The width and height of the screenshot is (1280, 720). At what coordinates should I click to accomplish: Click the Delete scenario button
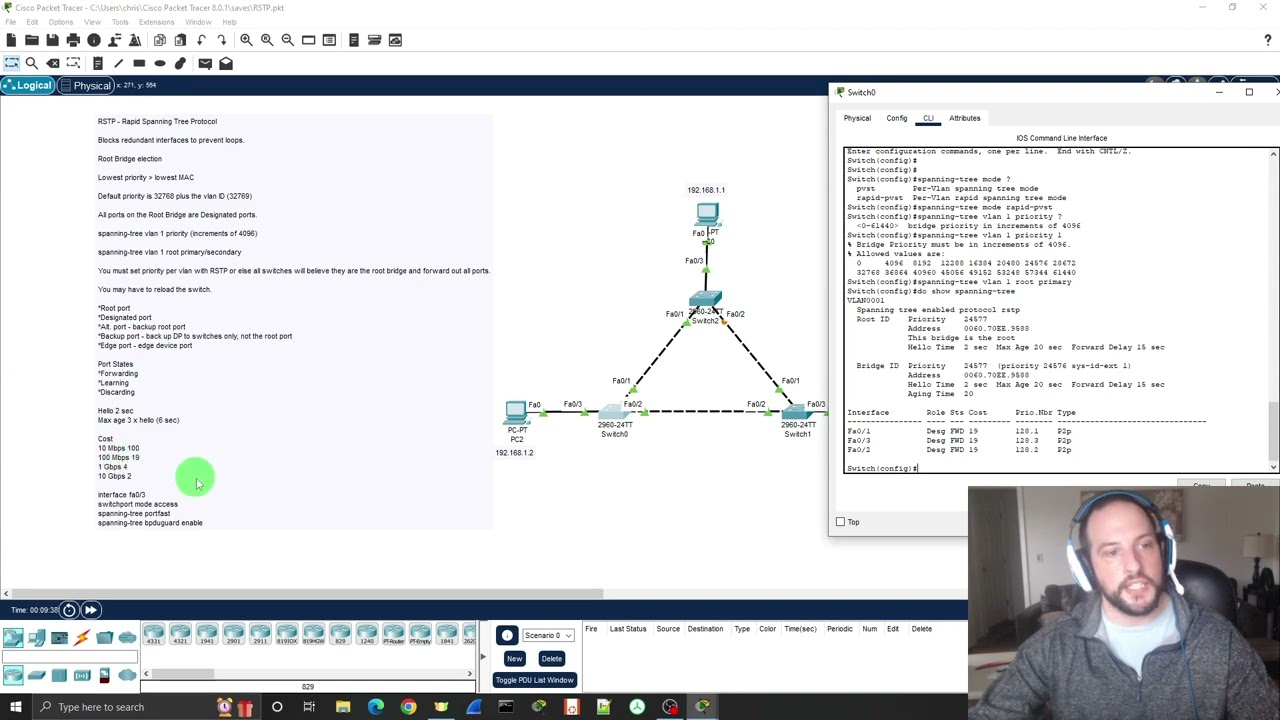(551, 658)
